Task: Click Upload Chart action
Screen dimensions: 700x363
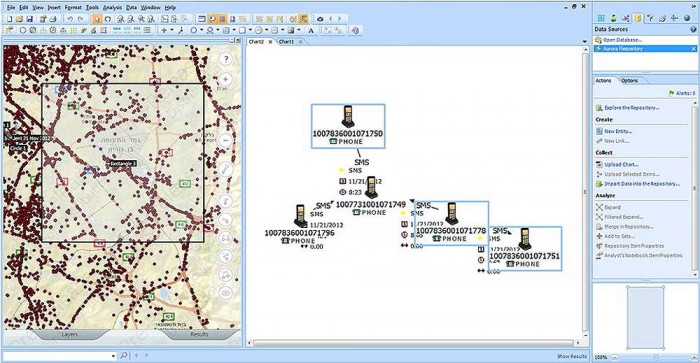Action: [621, 164]
